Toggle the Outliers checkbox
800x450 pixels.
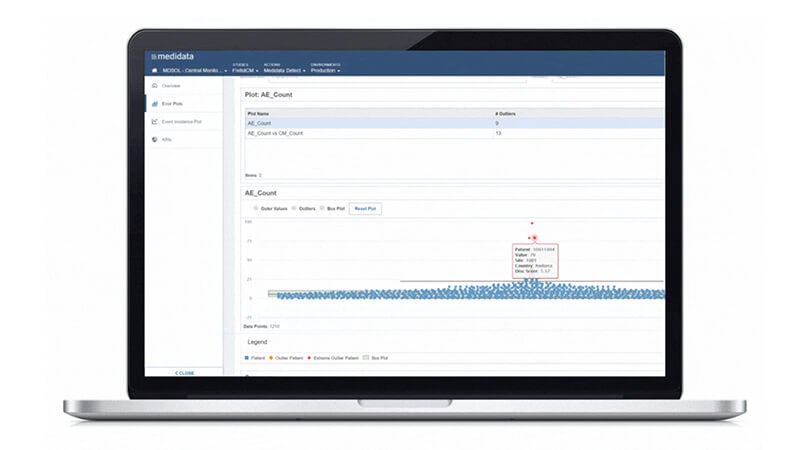click(294, 208)
